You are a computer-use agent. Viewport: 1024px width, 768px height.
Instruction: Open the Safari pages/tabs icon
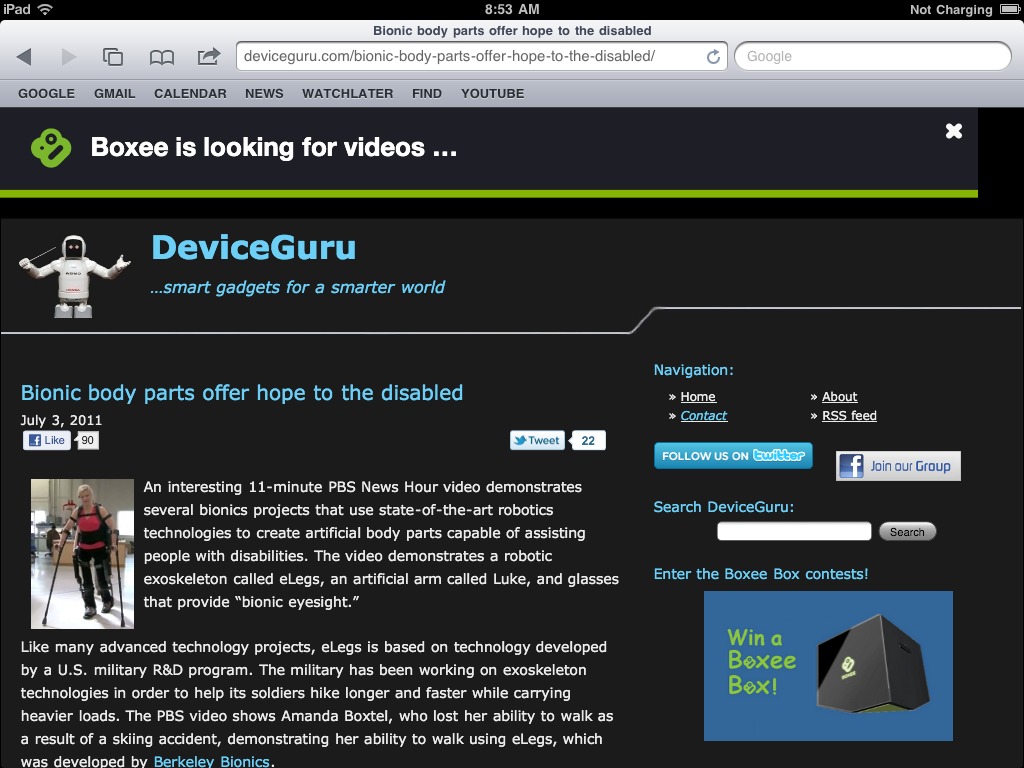click(113, 57)
